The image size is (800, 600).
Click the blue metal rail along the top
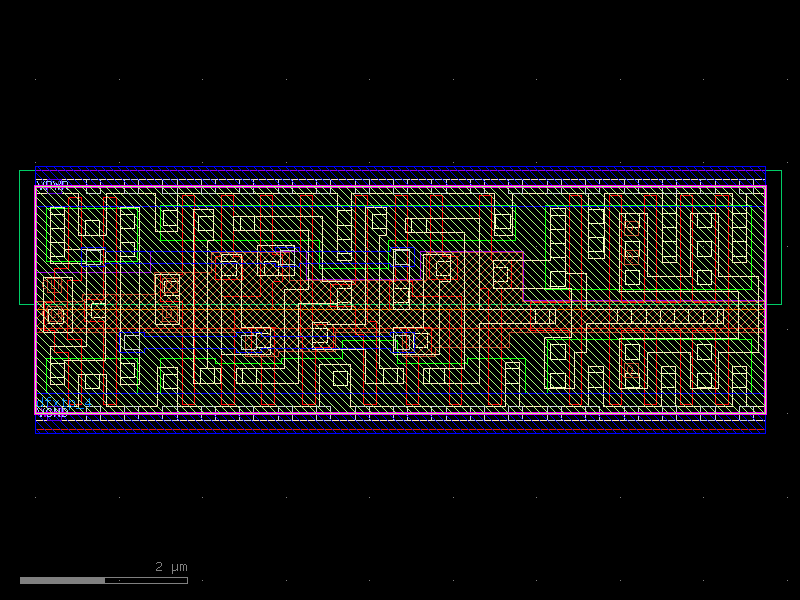click(400, 167)
